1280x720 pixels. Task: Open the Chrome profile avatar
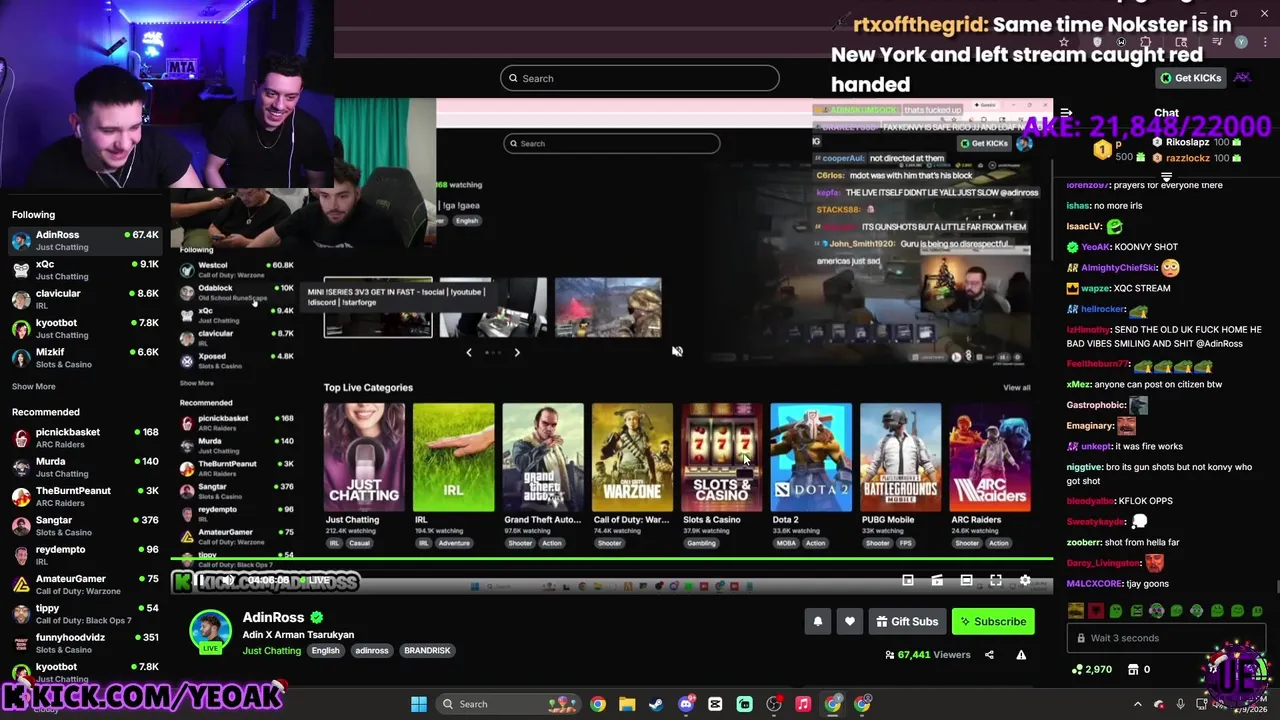[1241, 42]
